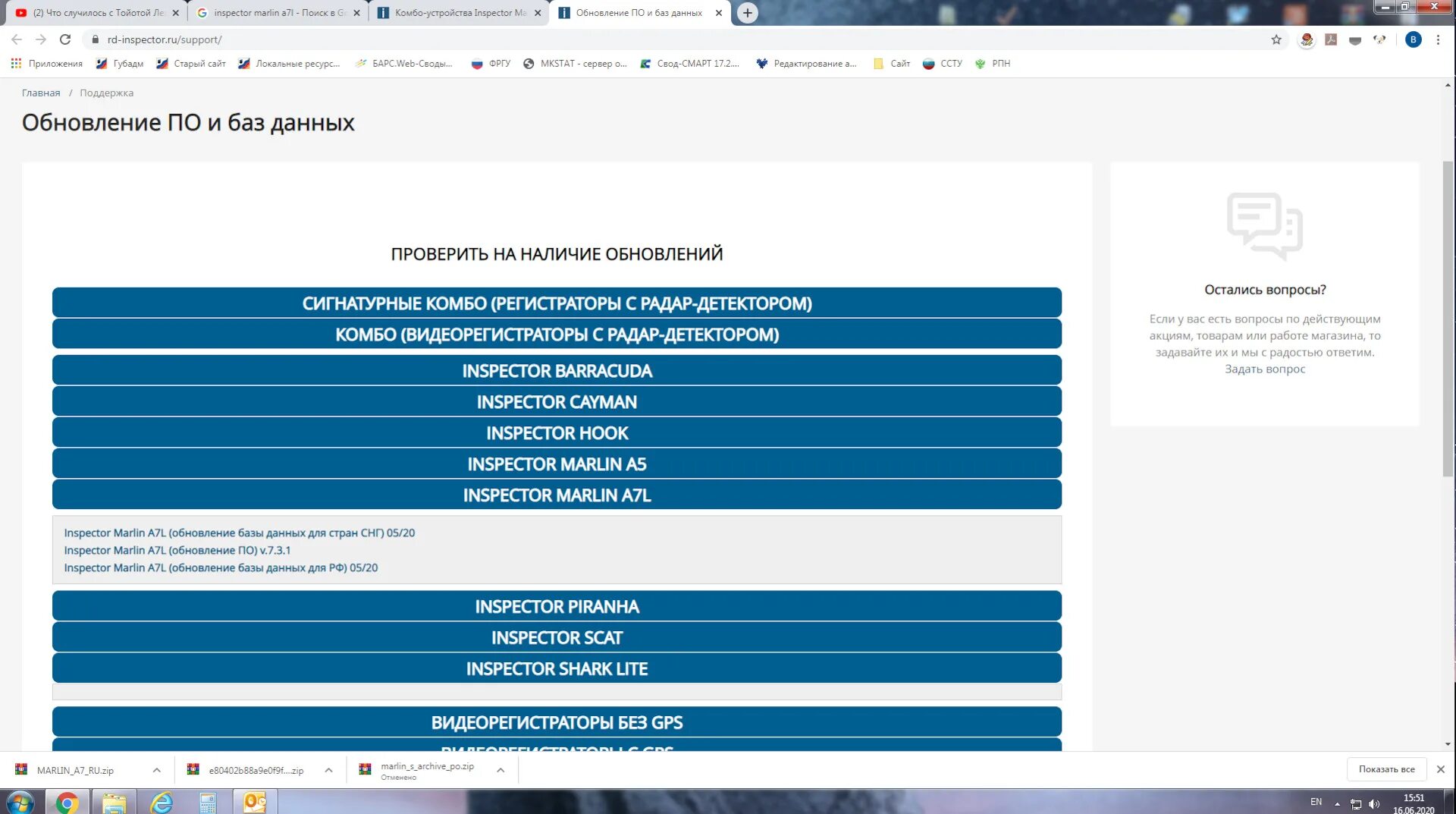The width and height of the screenshot is (1456, 814).
Task: Open ФРГУ bookmark
Action: click(491, 64)
